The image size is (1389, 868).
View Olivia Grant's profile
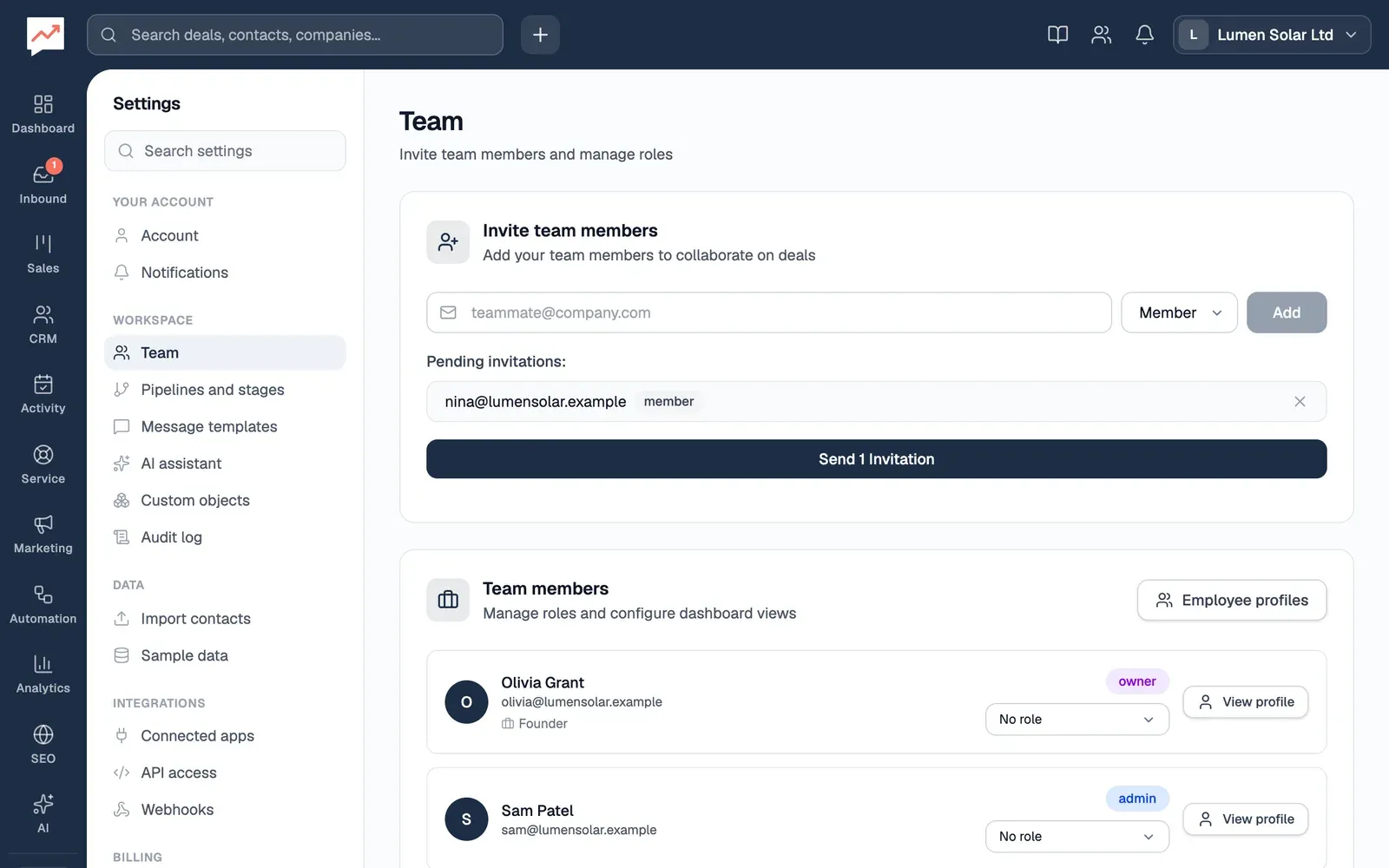(1245, 702)
